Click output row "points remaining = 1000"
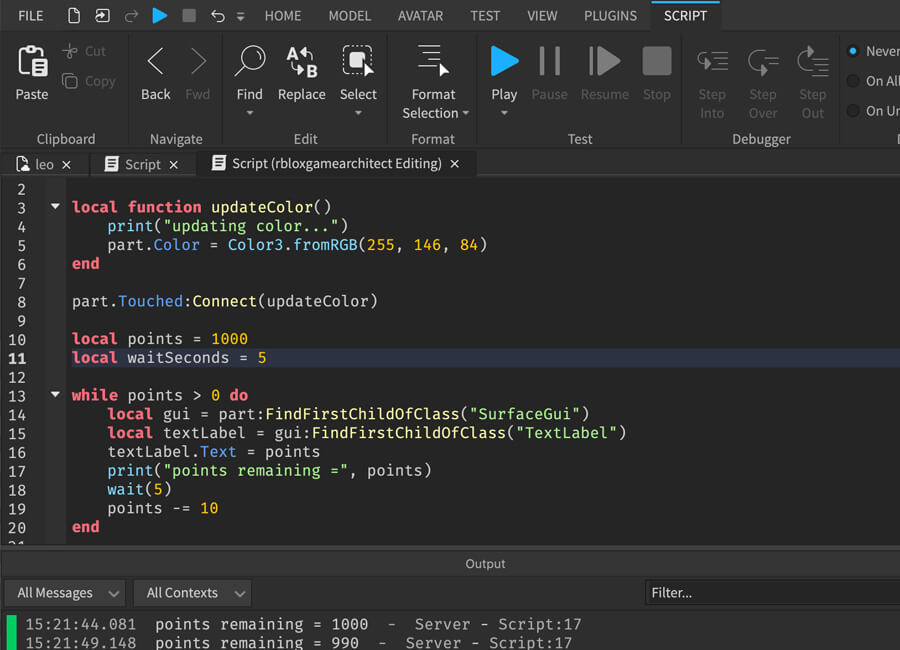This screenshot has width=900, height=650. pos(303,624)
